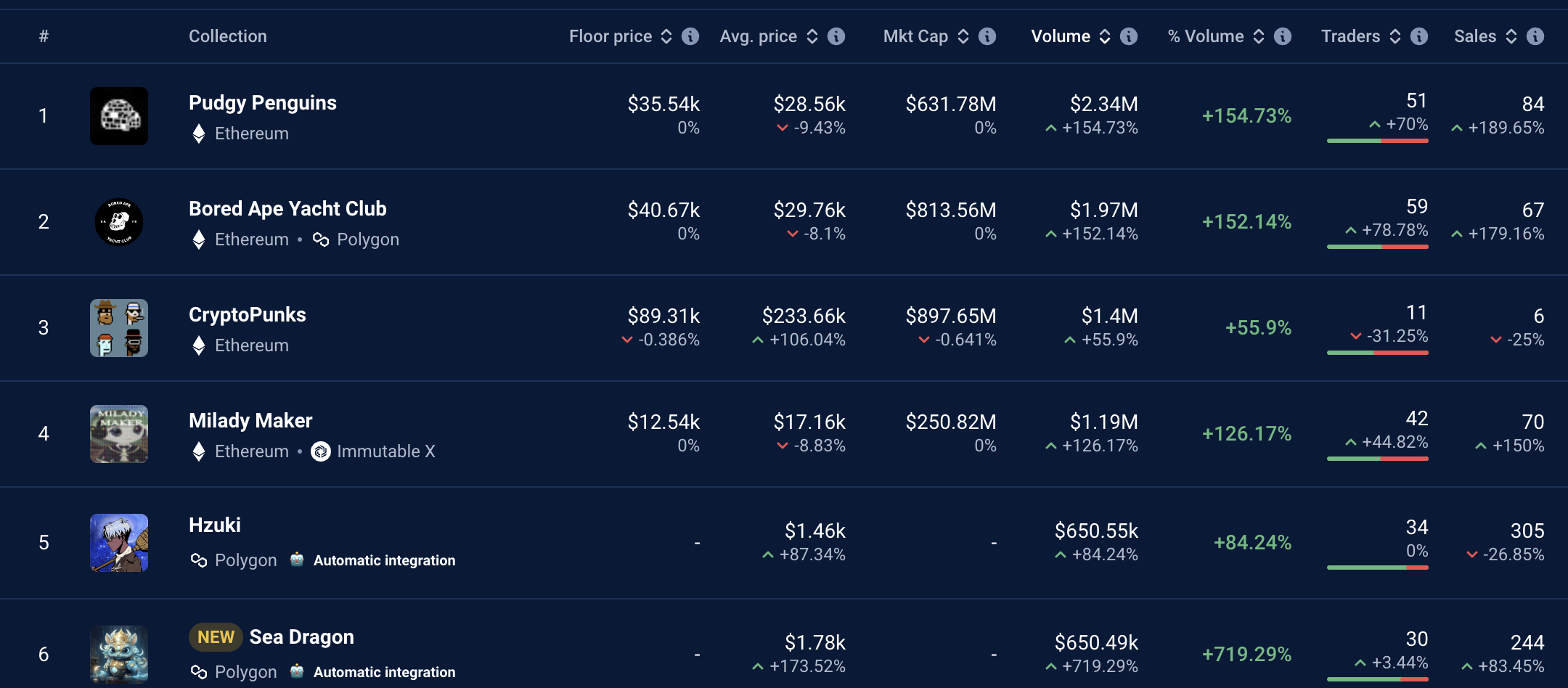Open the CryptoPunks collection
1568x688 pixels.
[x=248, y=315]
